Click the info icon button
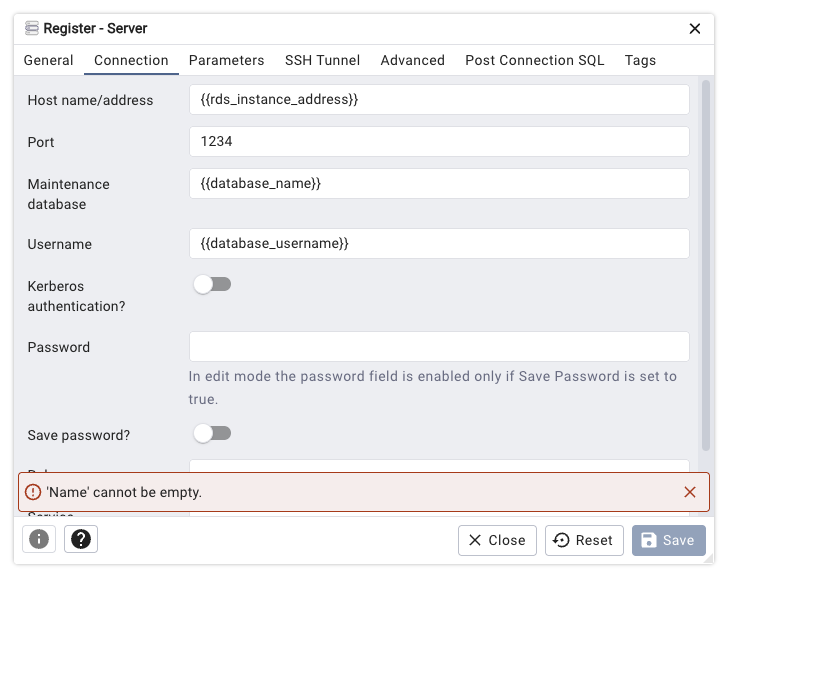Image resolution: width=820 pixels, height=691 pixels. [39, 540]
